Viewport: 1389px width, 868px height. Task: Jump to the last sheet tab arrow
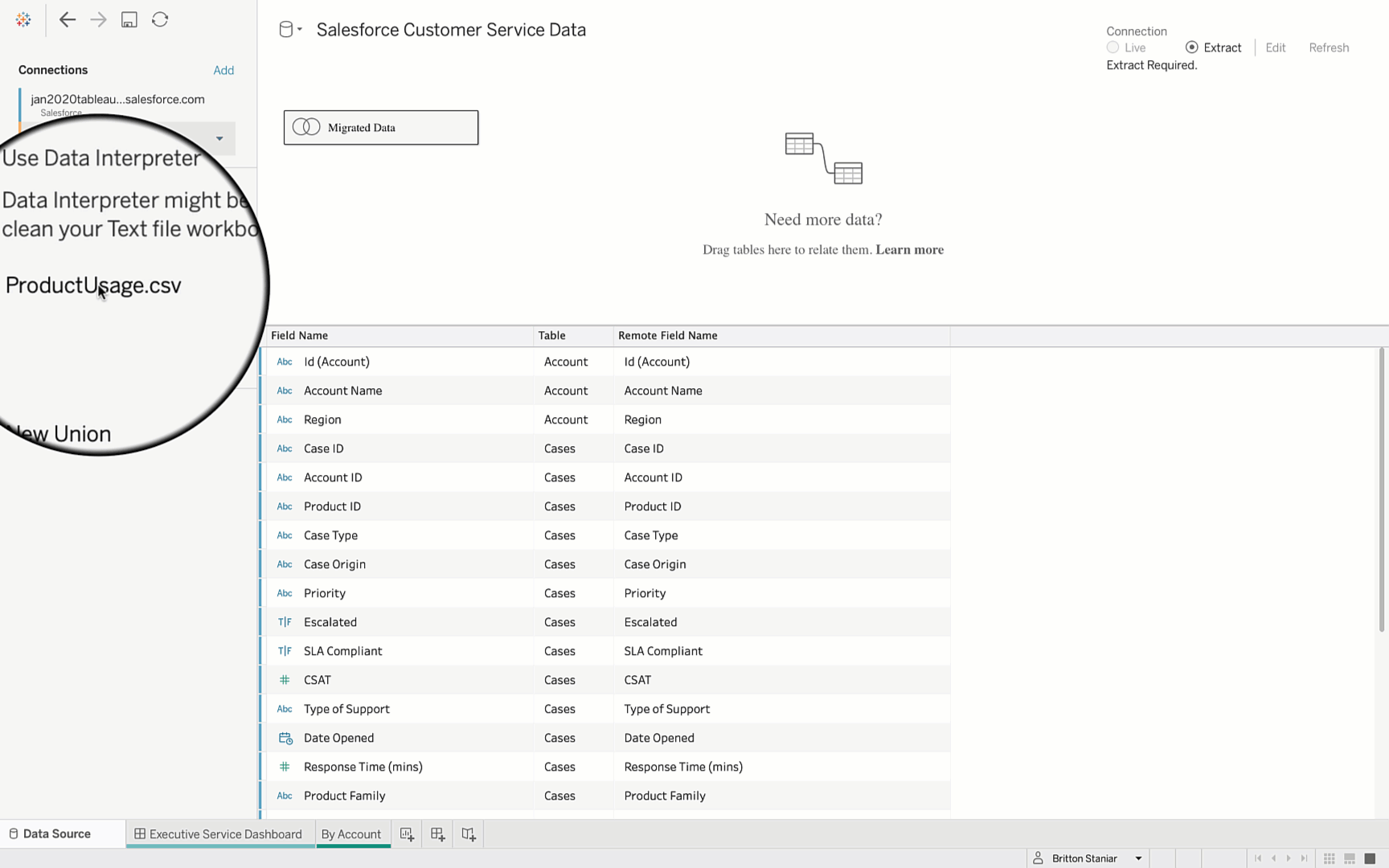click(1304, 858)
